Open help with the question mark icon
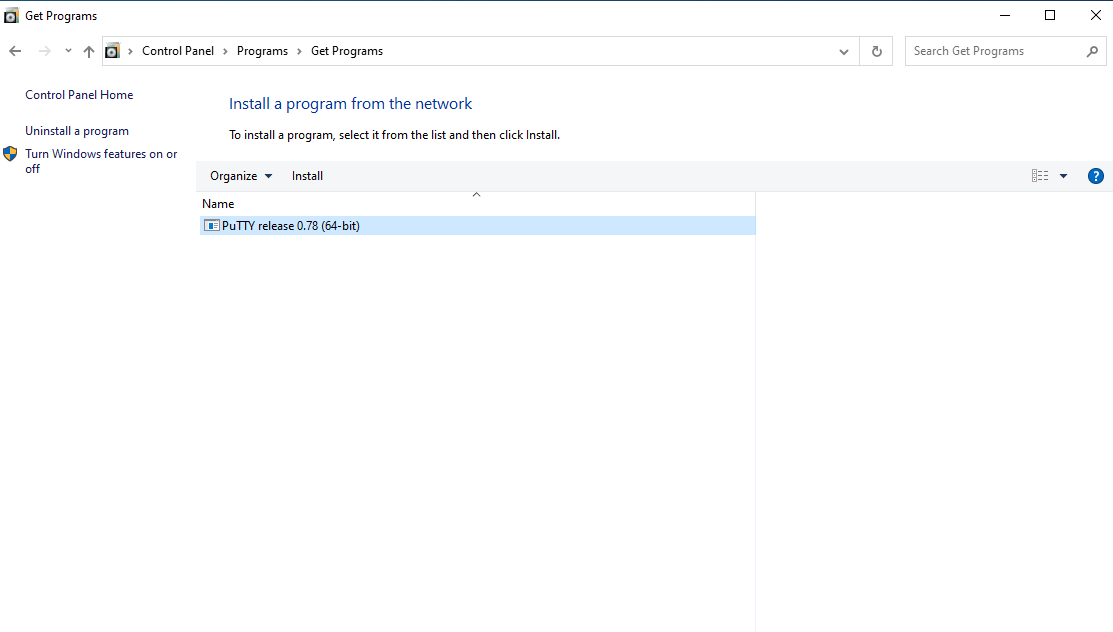 click(x=1095, y=175)
